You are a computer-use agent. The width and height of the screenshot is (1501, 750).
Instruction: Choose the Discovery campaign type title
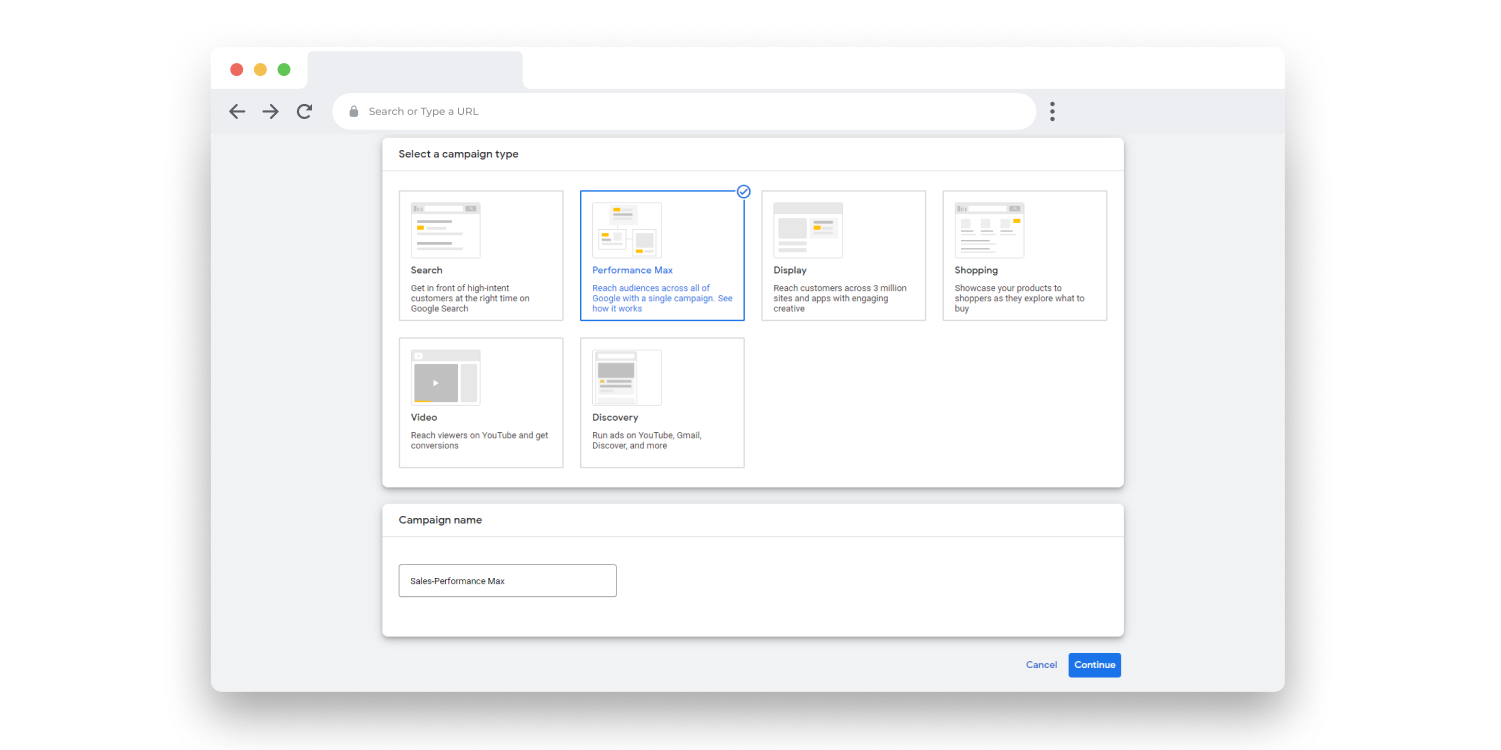click(x=615, y=417)
